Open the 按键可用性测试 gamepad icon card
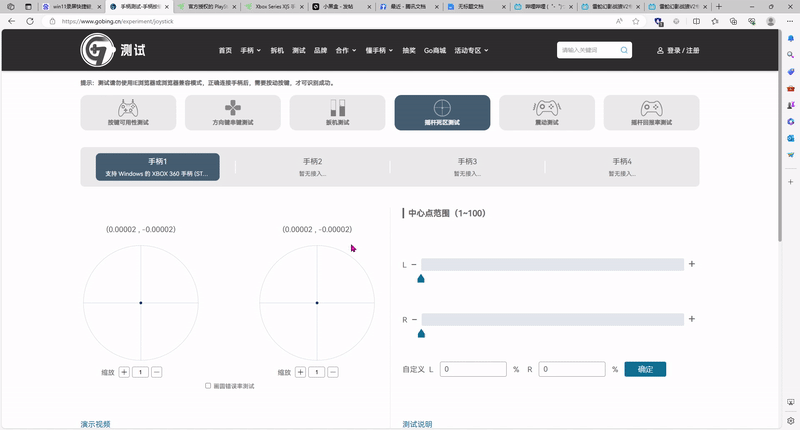Viewport: 800px width, 430px height. [x=128, y=113]
